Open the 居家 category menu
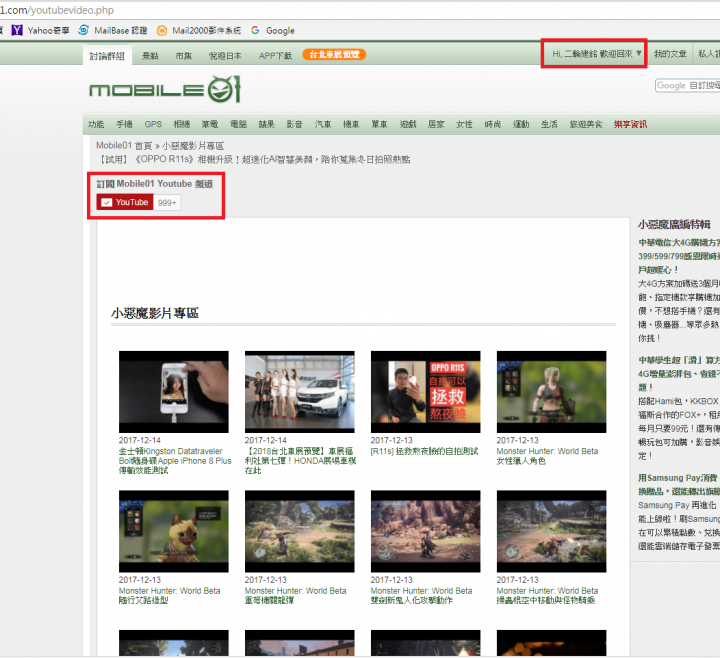 coord(436,124)
